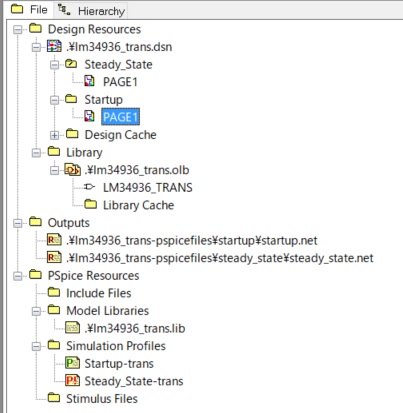Viewport: 403px width, 413px height.
Task: Select the Simulation Profiles label
Action: [116, 346]
